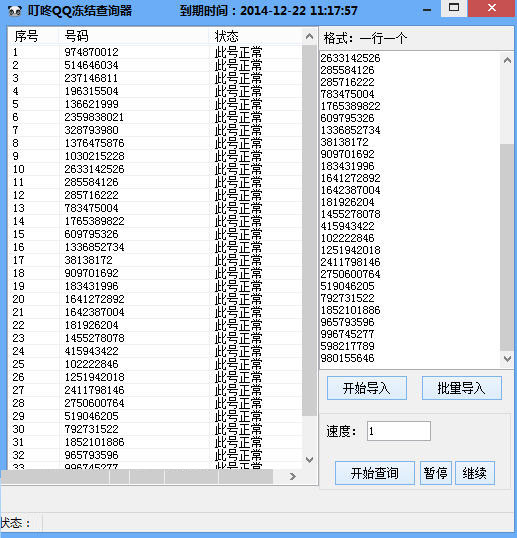Focus the 速度 input field

click(x=399, y=431)
